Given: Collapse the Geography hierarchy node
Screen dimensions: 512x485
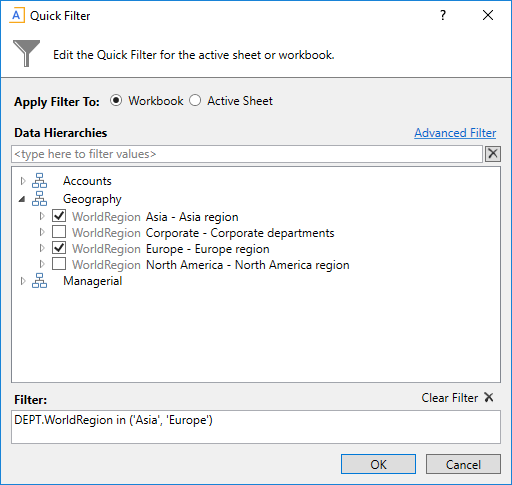Looking at the screenshot, I should (22, 199).
